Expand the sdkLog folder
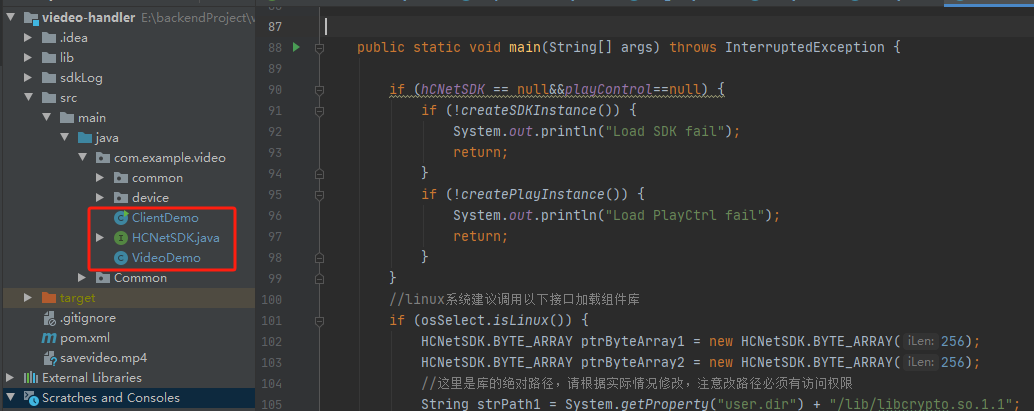 tap(28, 78)
